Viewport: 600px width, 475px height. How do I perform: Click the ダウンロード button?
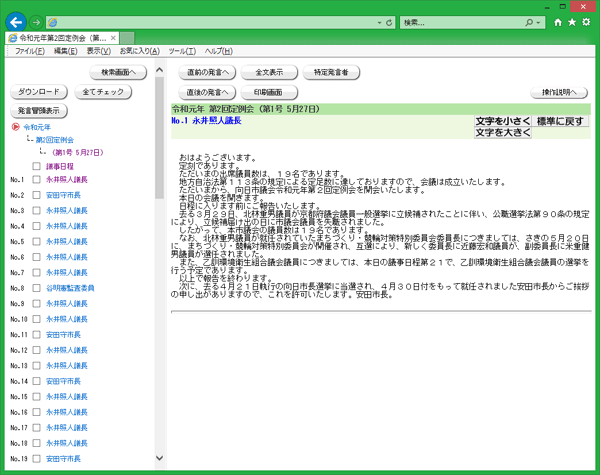click(39, 92)
